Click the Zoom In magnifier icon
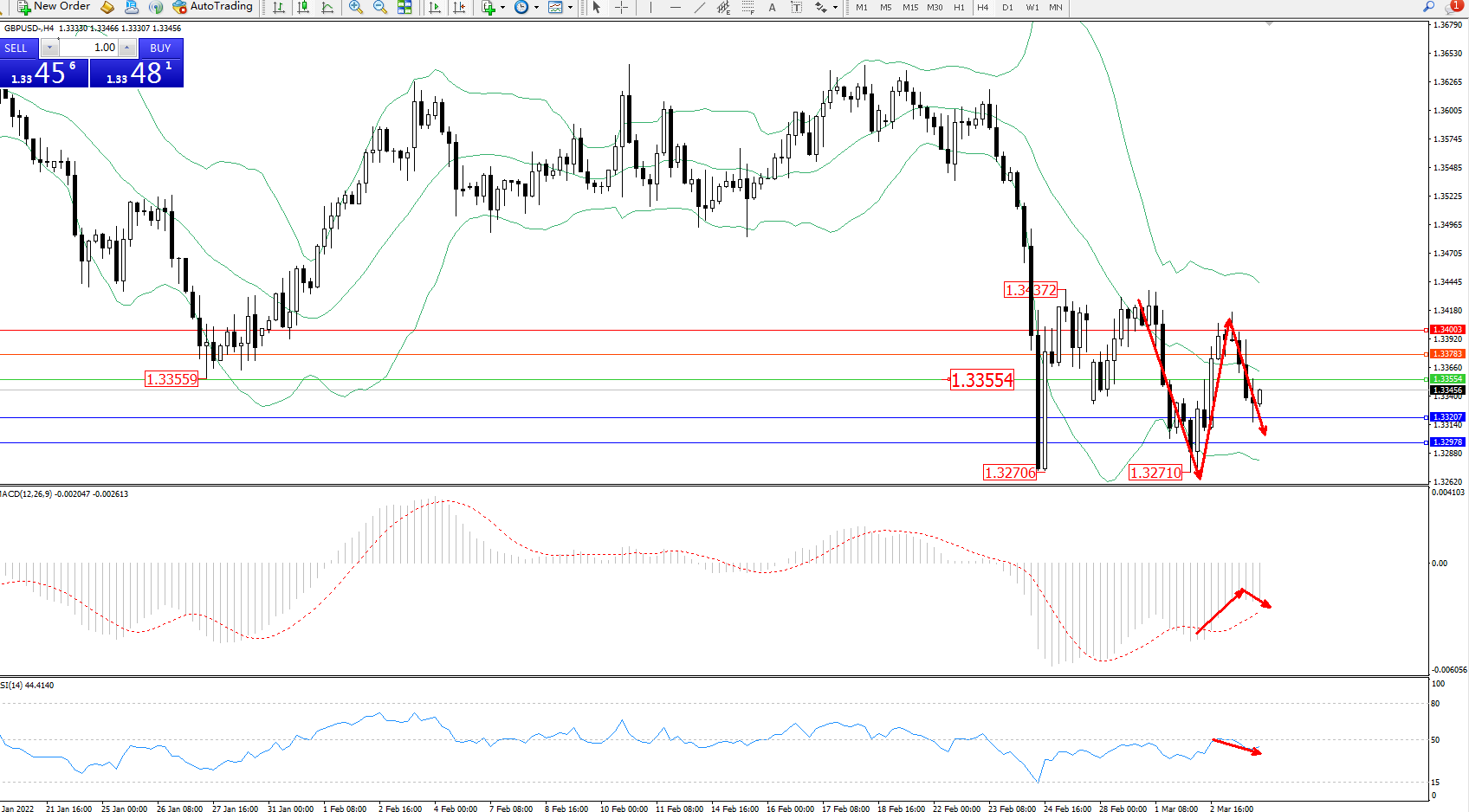1469x812 pixels. [x=355, y=7]
